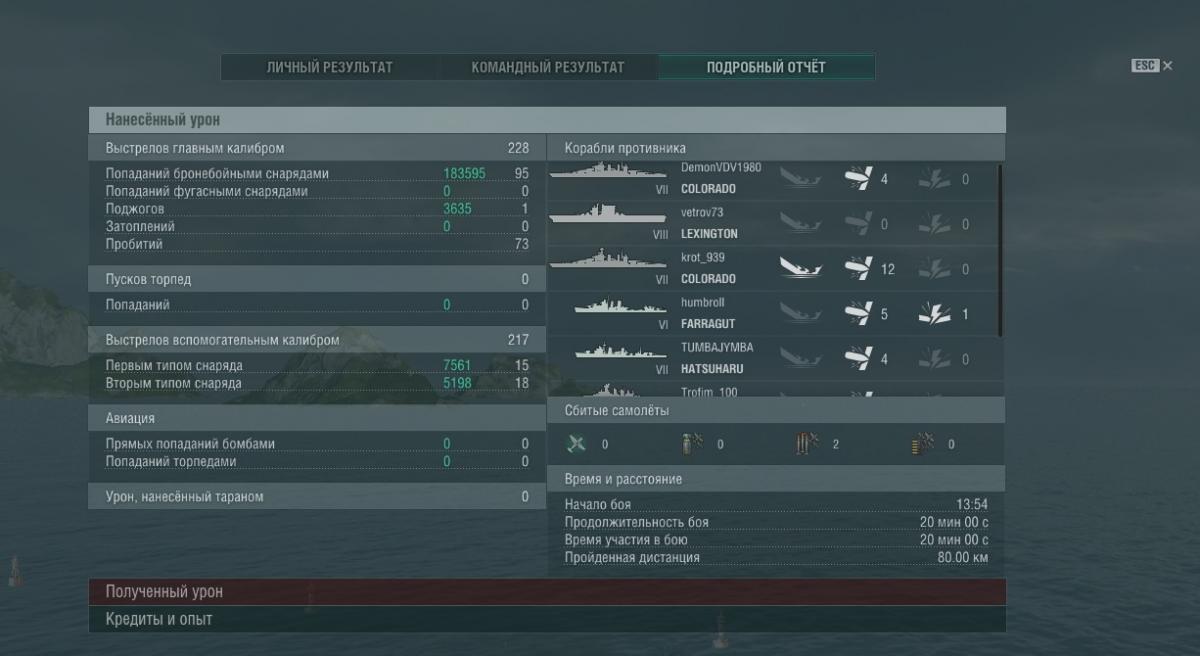Expand the Полученный урон section
Screen dimensions: 1200x656
coord(546,592)
